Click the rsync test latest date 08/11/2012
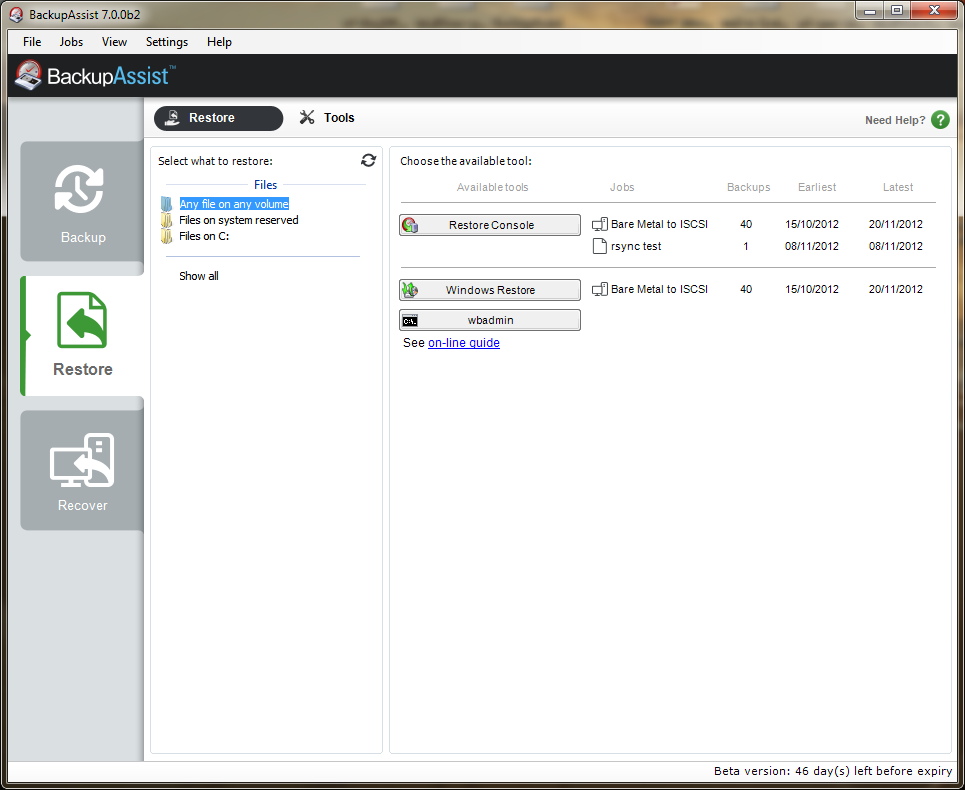 pos(895,246)
